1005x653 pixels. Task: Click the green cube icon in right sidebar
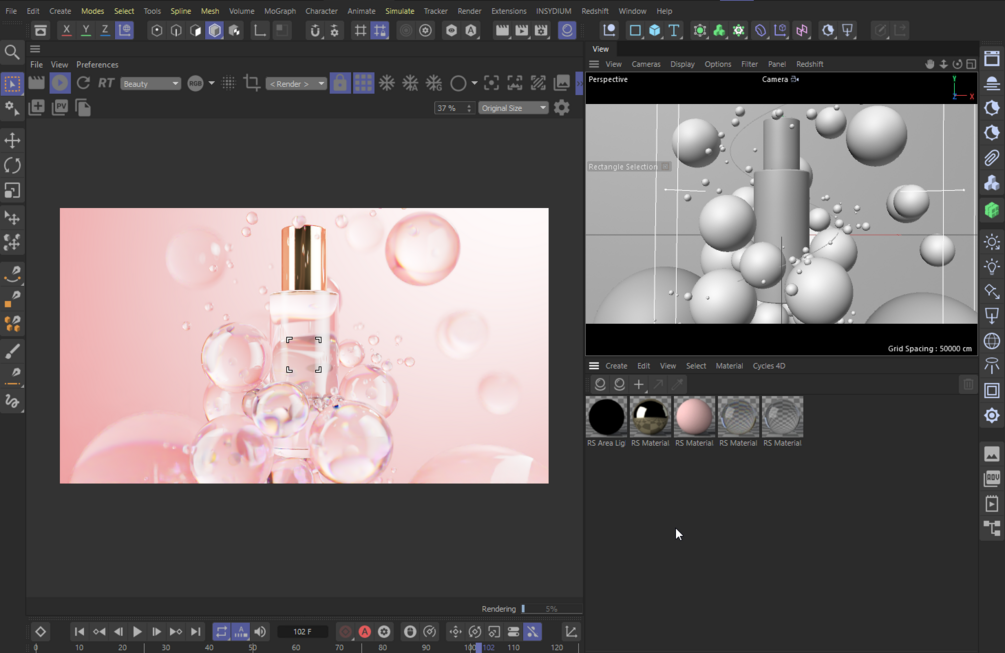click(x=992, y=210)
